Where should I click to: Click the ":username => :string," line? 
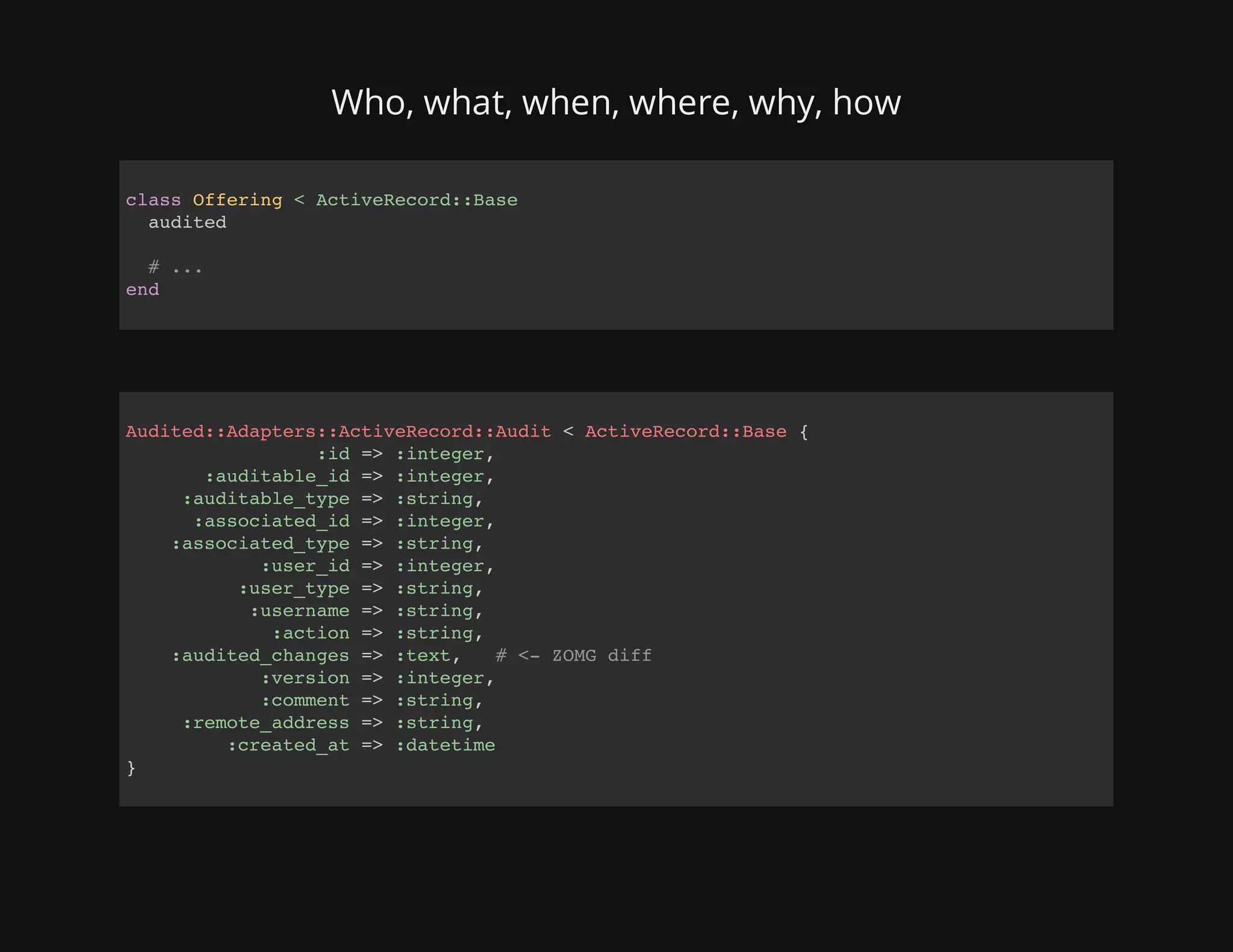(367, 611)
